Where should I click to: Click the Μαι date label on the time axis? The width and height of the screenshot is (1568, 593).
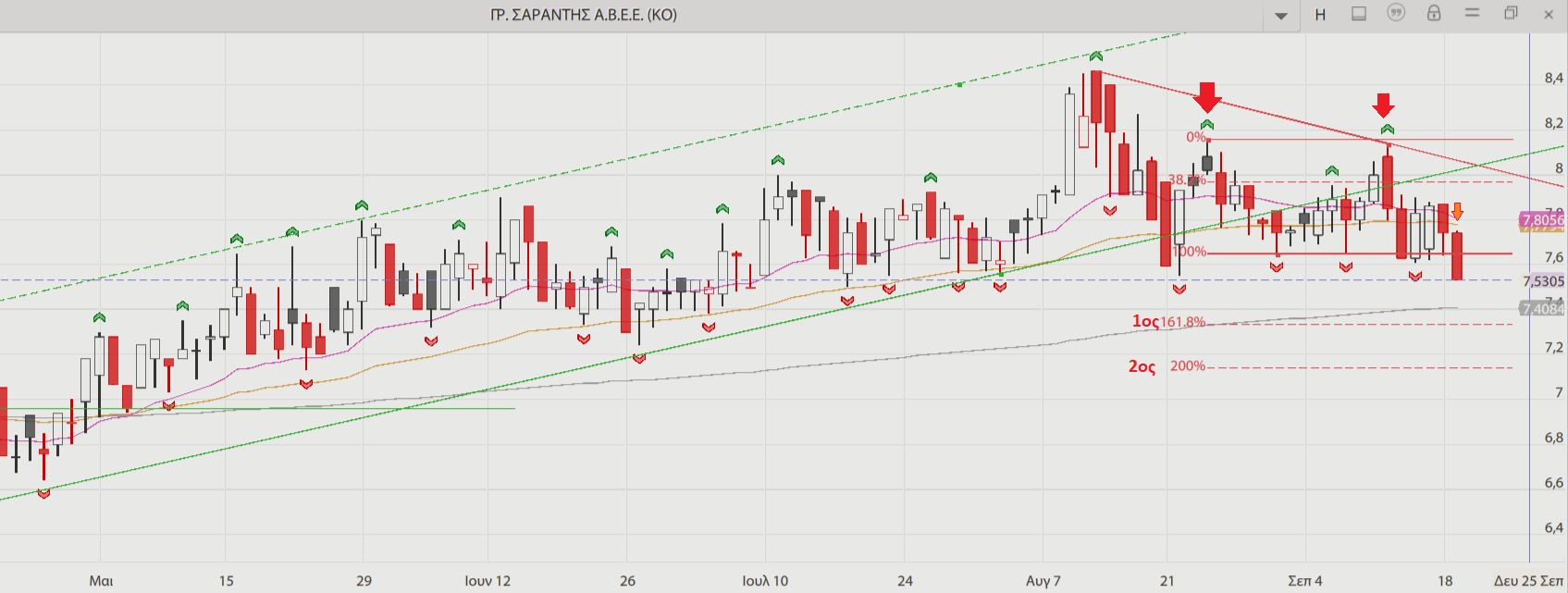(101, 581)
